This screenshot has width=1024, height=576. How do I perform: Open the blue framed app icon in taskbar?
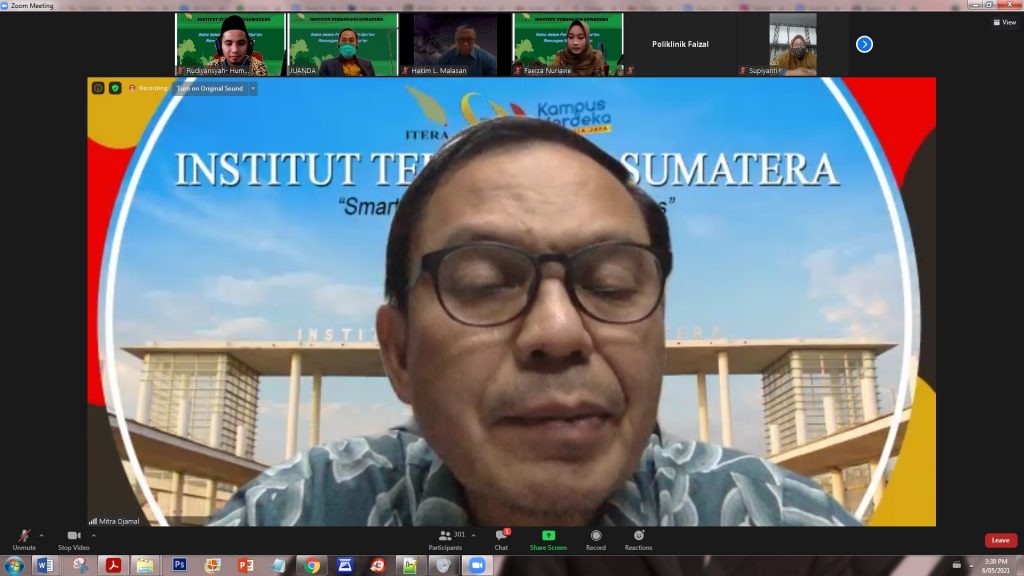tap(345, 565)
